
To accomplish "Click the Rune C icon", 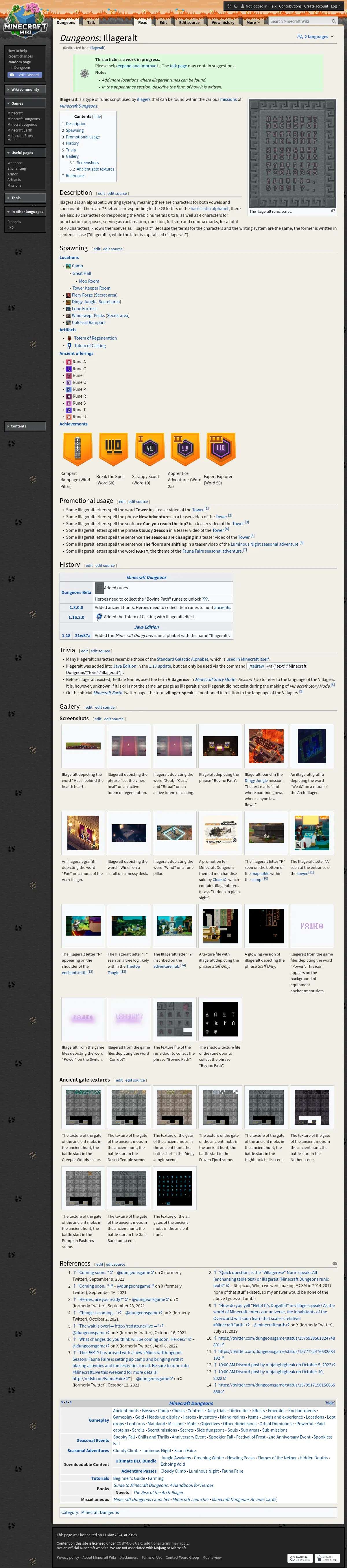I will click(x=69, y=369).
